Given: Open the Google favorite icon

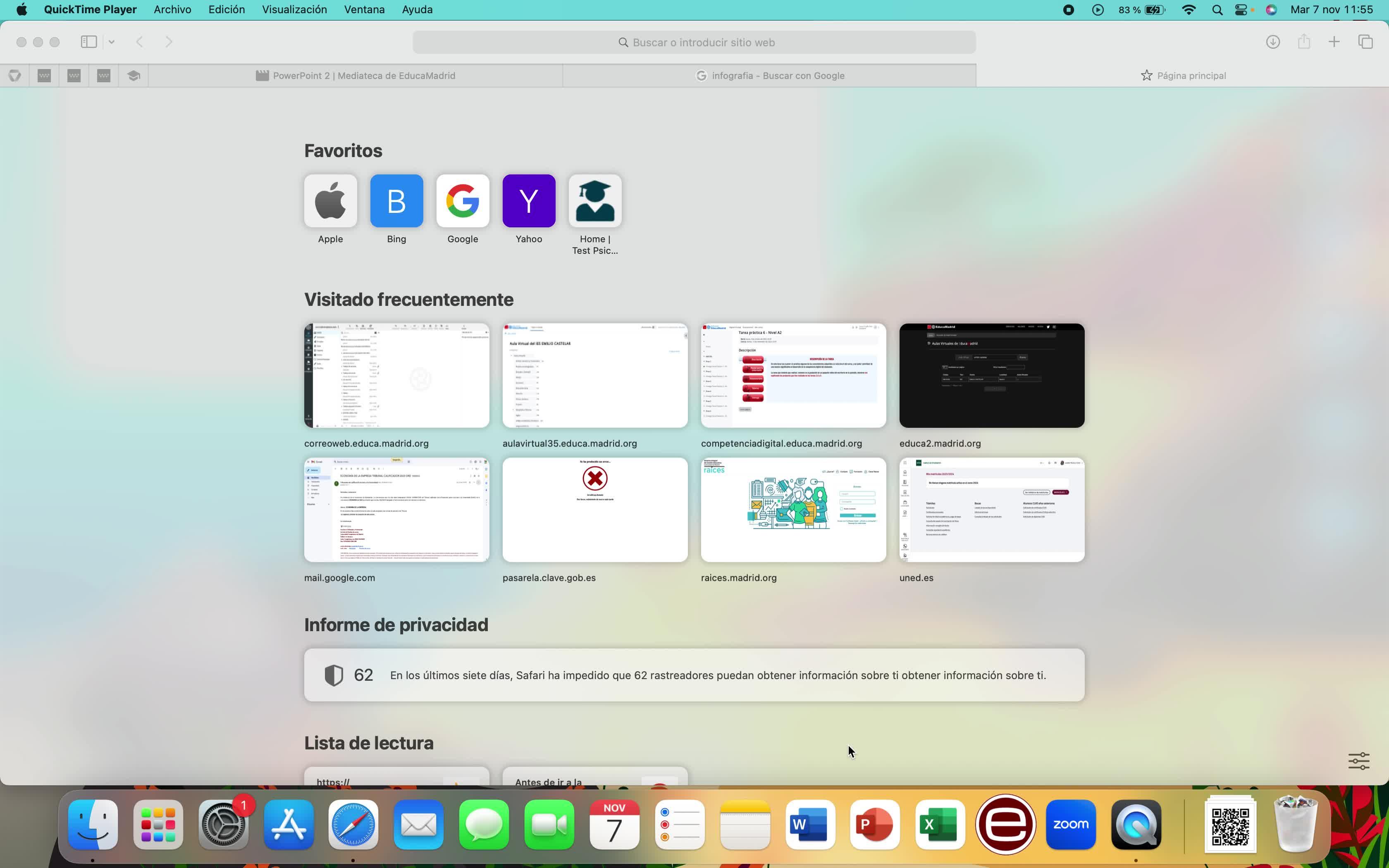Looking at the screenshot, I should coord(463,201).
